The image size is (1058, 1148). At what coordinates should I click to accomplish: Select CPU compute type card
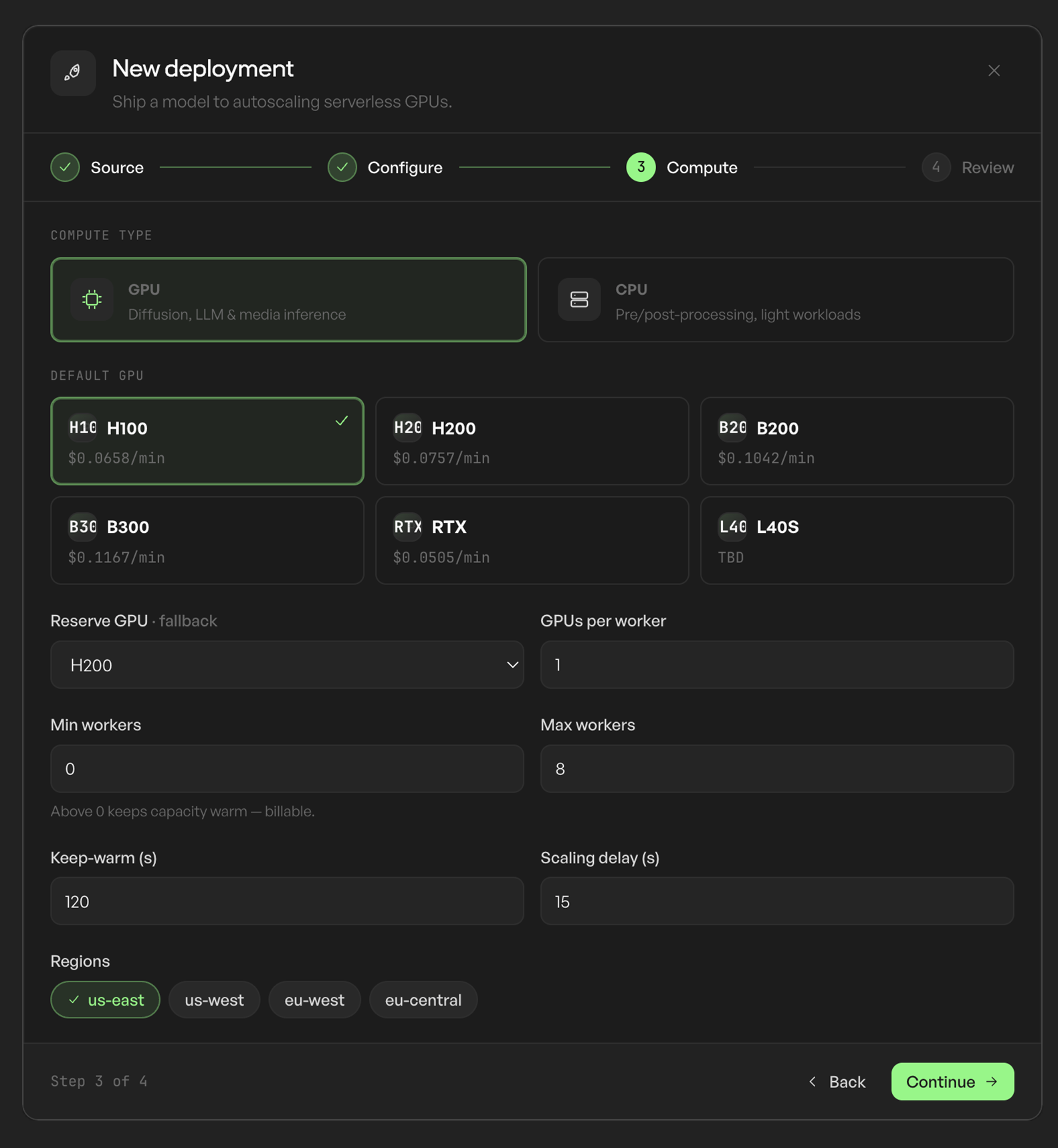coord(776,300)
